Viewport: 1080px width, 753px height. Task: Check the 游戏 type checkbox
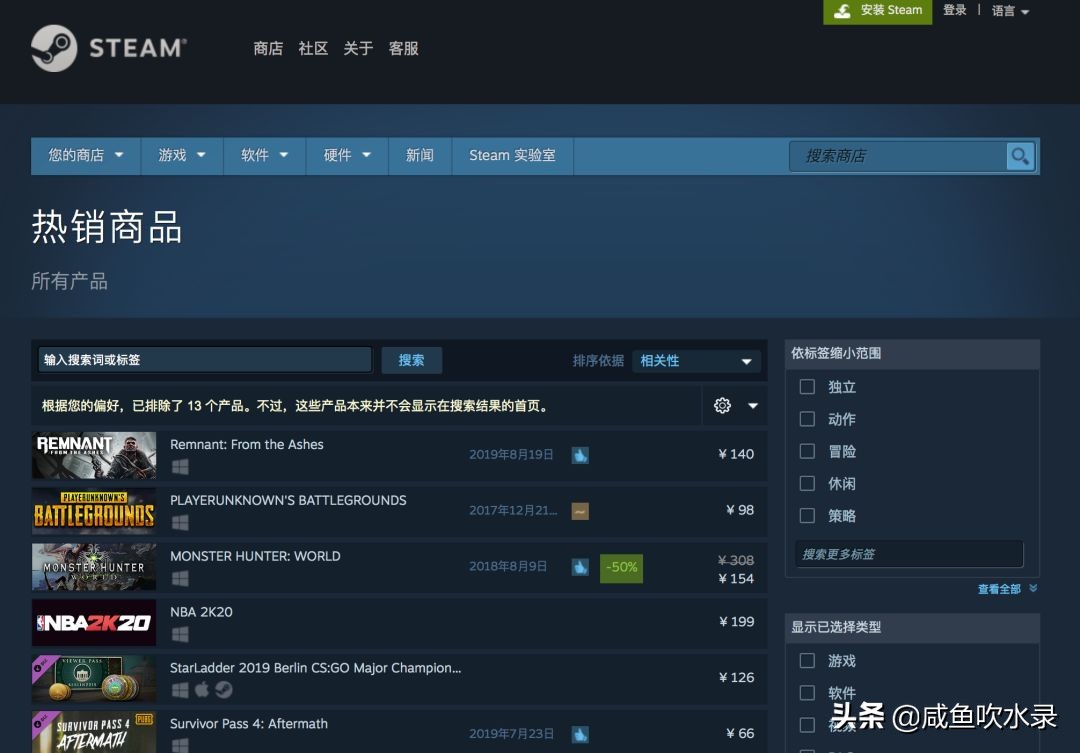807,661
